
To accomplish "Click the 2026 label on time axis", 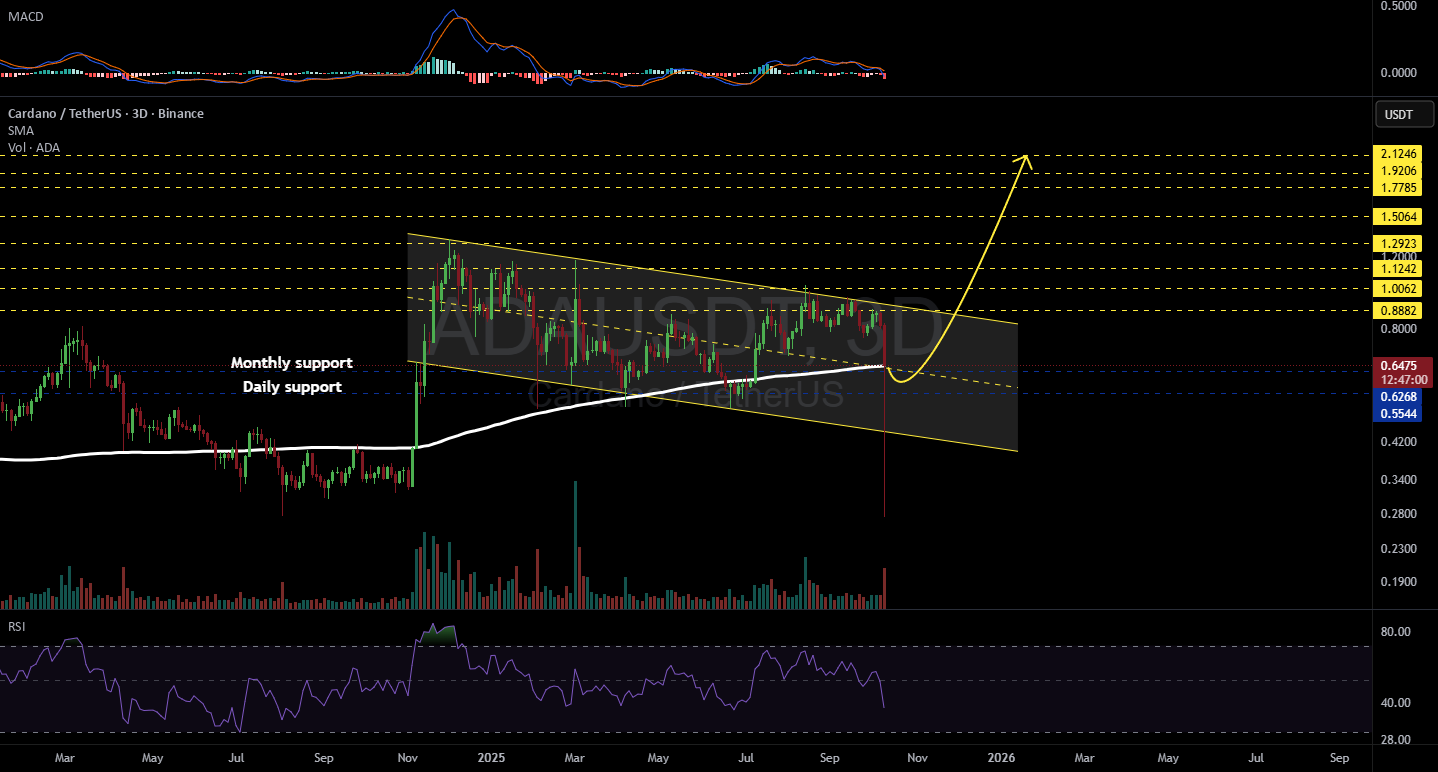I will pos(999,758).
